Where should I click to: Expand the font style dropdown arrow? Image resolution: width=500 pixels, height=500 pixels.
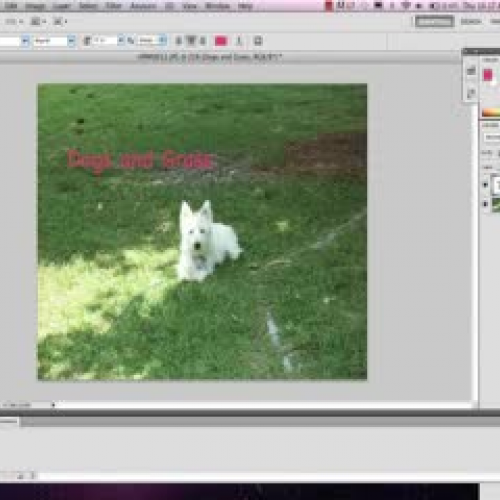[x=71, y=41]
